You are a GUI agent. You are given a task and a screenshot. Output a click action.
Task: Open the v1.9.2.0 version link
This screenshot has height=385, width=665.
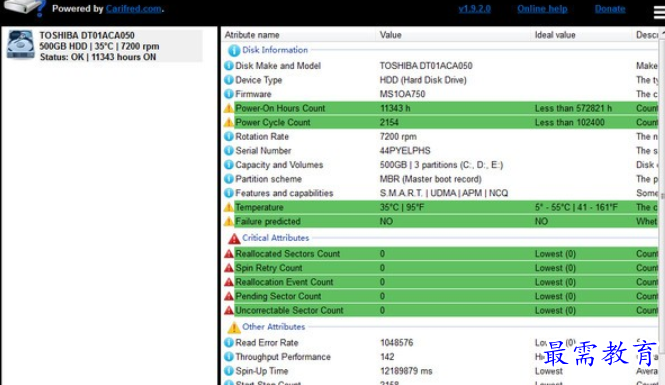point(474,9)
